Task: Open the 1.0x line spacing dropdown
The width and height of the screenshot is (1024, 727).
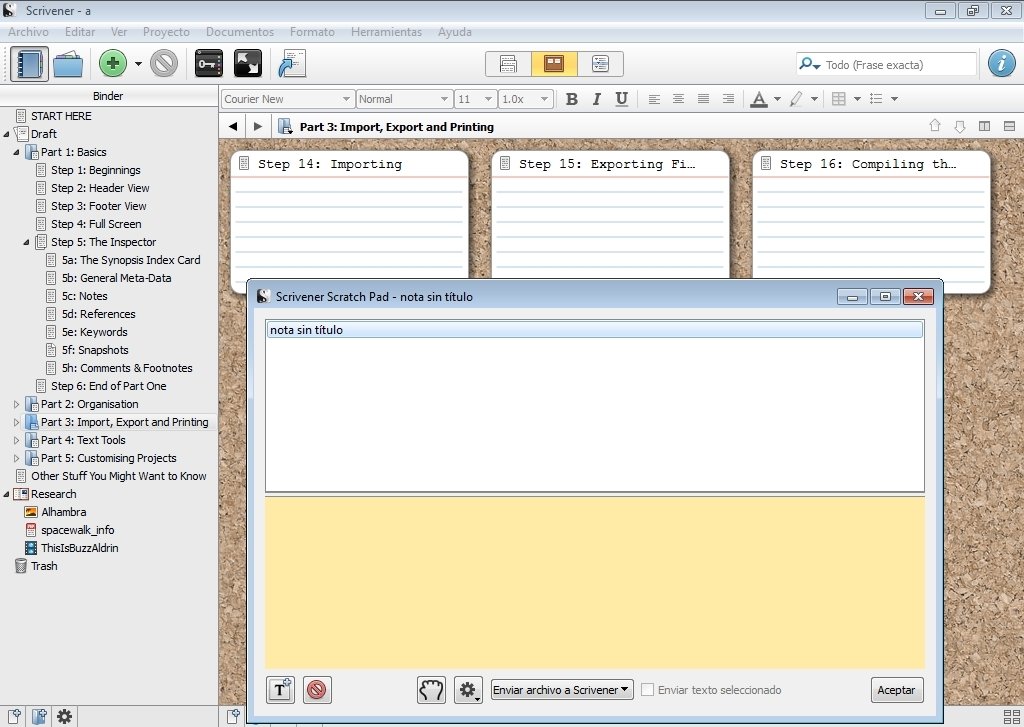Action: point(525,99)
